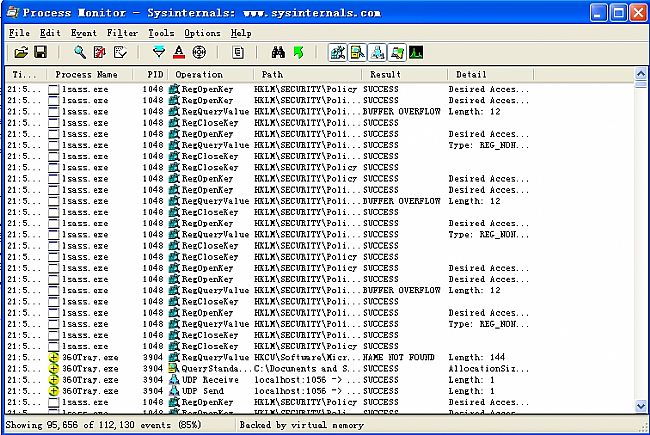Click the NAME NOT FOUND result
This screenshot has height=435, width=650.
398,357
